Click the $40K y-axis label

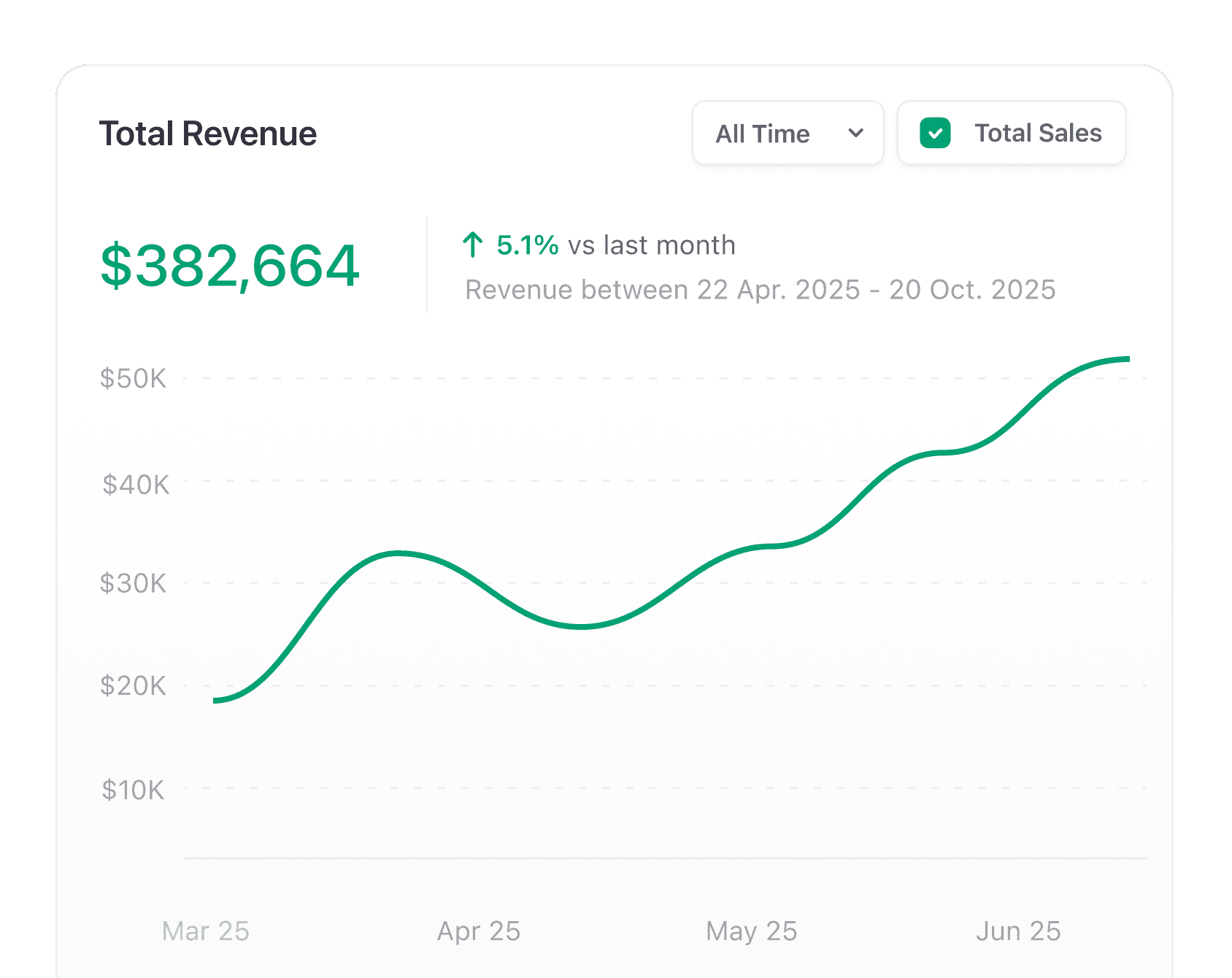click(135, 484)
